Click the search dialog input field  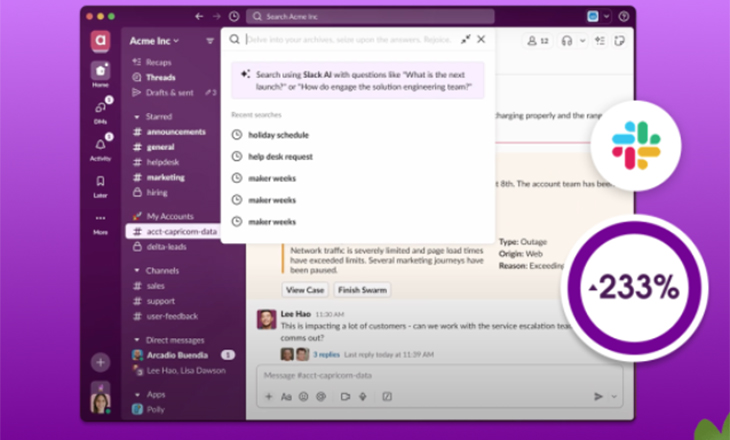point(349,40)
